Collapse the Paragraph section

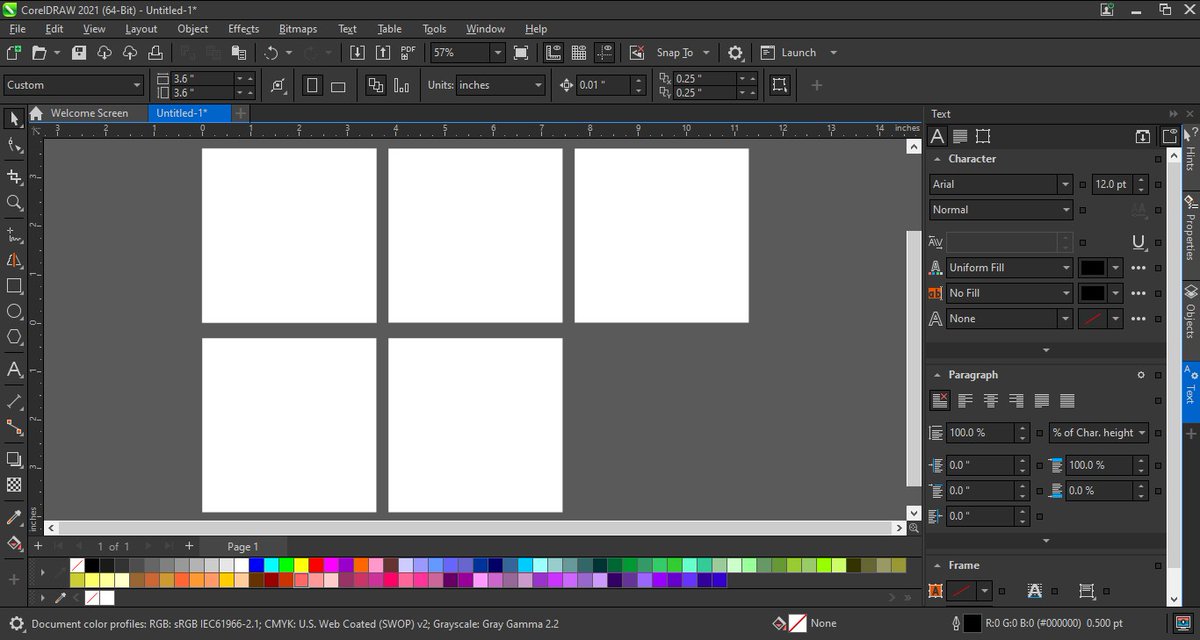[938, 375]
